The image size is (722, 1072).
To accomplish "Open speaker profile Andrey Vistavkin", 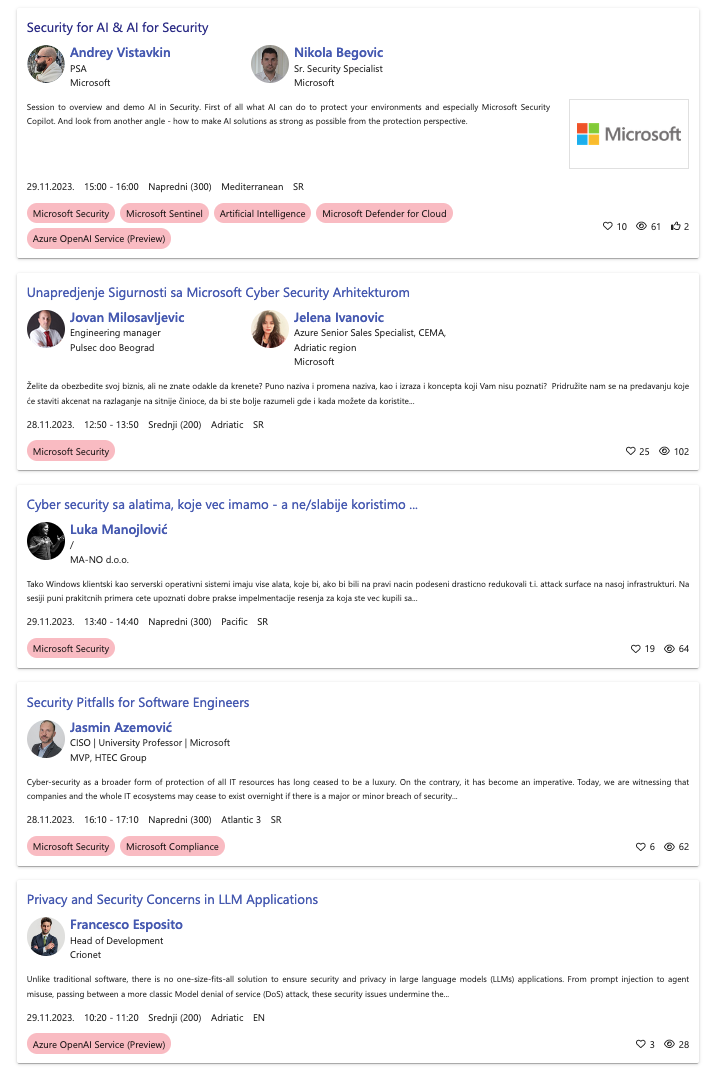I will point(120,53).
